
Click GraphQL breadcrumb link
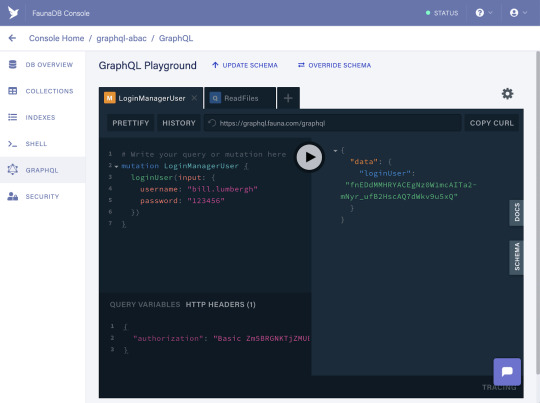point(176,38)
